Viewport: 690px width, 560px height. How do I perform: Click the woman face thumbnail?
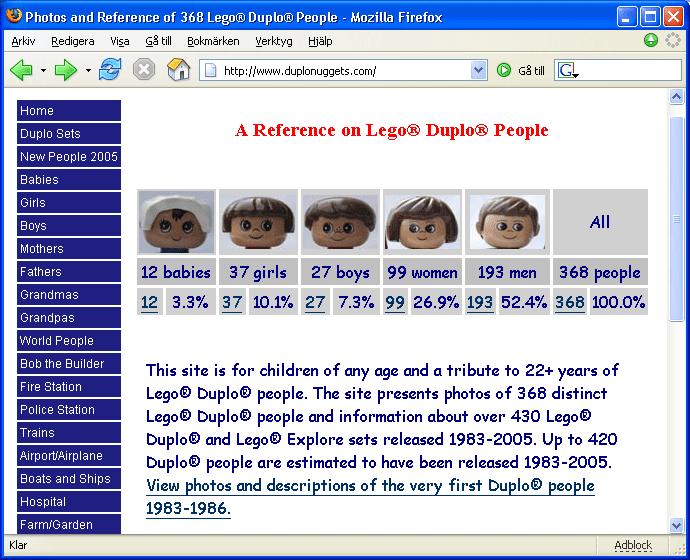(x=422, y=222)
